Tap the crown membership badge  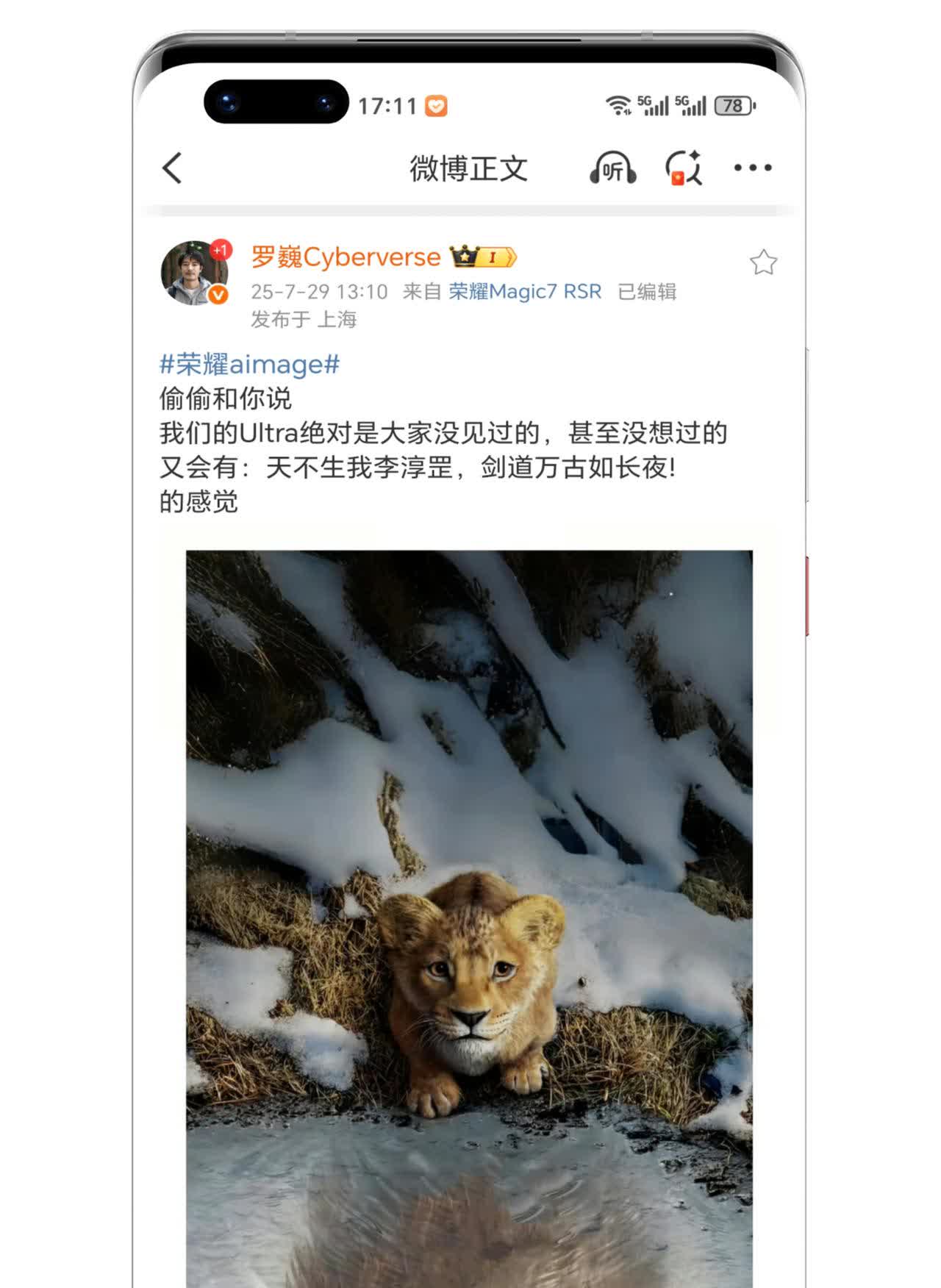pos(484,257)
